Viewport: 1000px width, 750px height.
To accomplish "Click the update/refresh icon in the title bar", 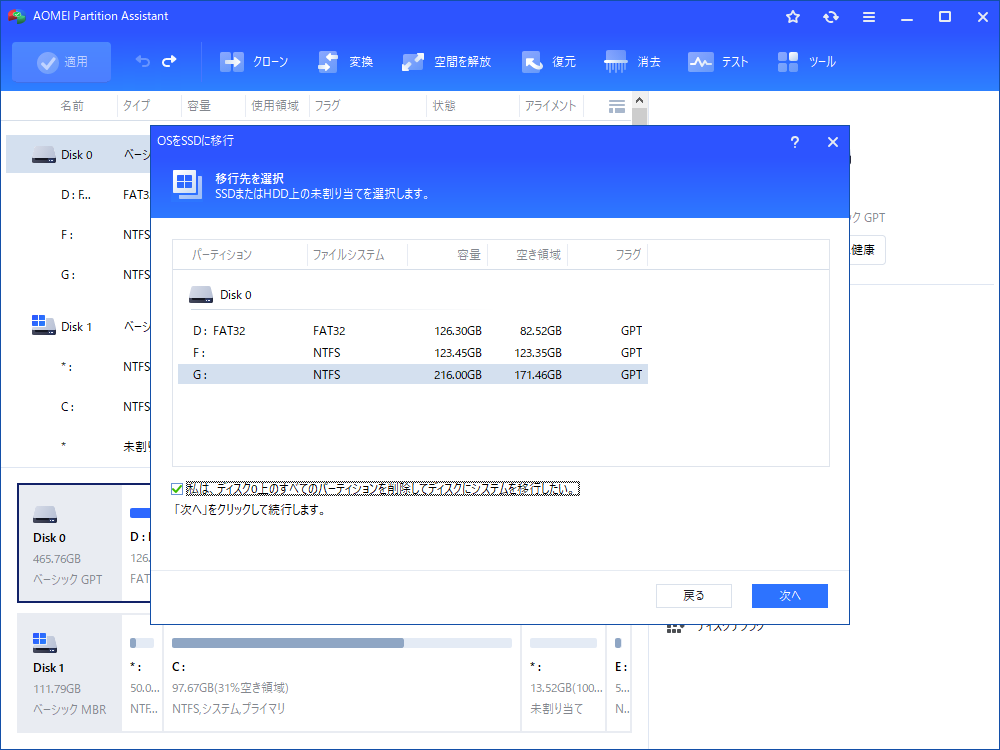I will tap(830, 16).
